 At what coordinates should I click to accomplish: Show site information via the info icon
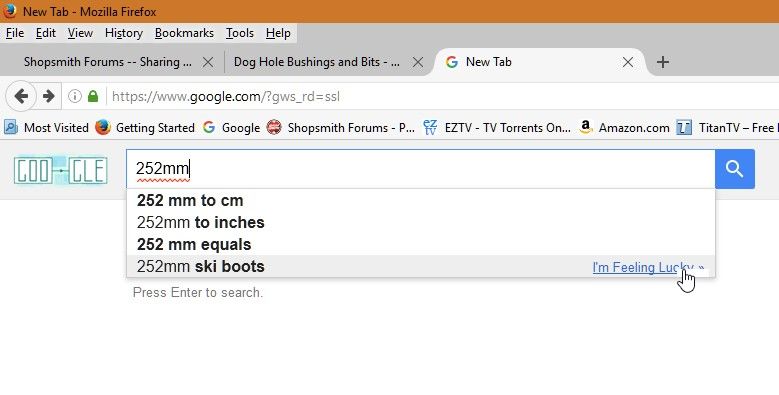pyautogui.click(x=75, y=96)
